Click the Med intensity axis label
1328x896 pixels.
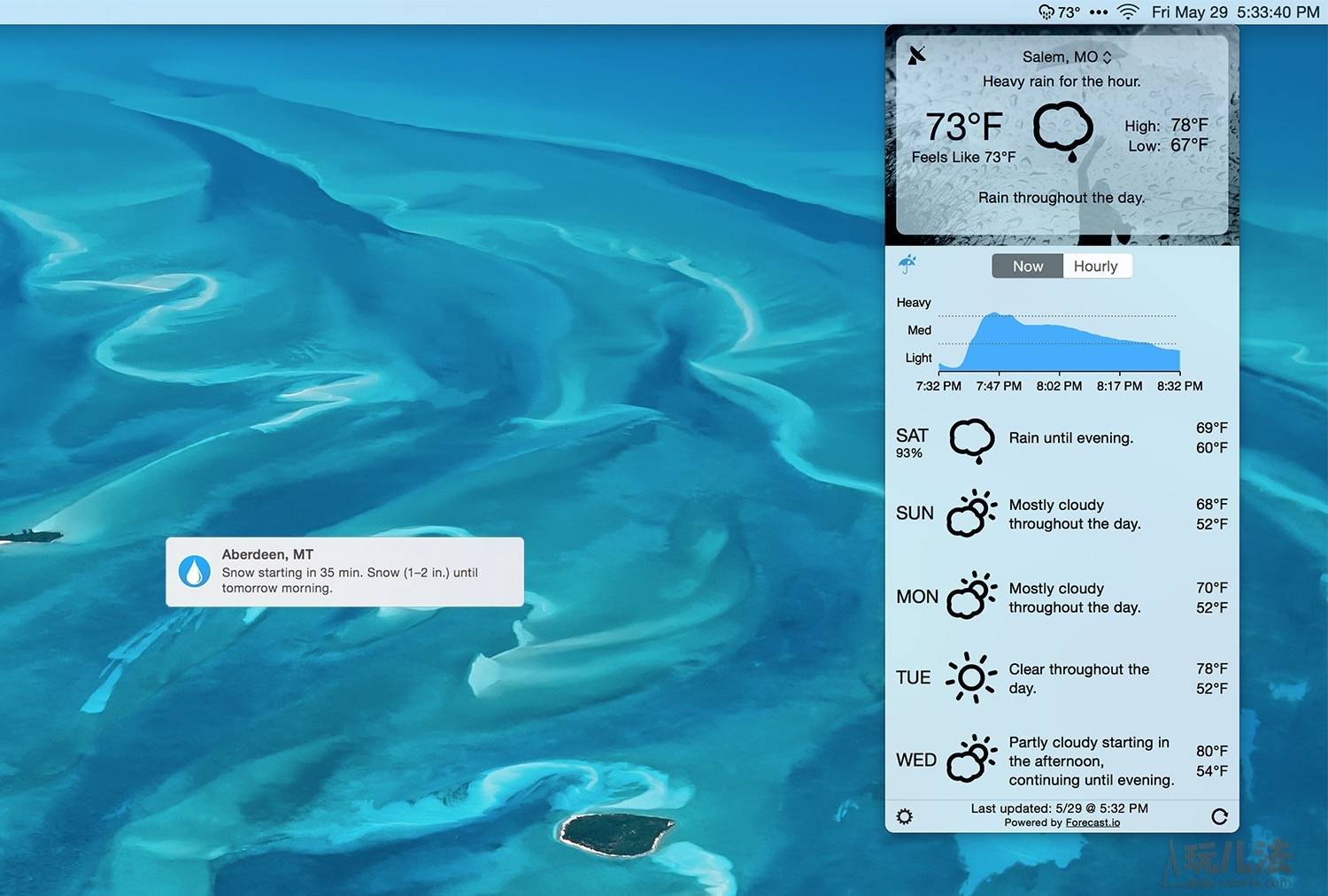(x=920, y=330)
